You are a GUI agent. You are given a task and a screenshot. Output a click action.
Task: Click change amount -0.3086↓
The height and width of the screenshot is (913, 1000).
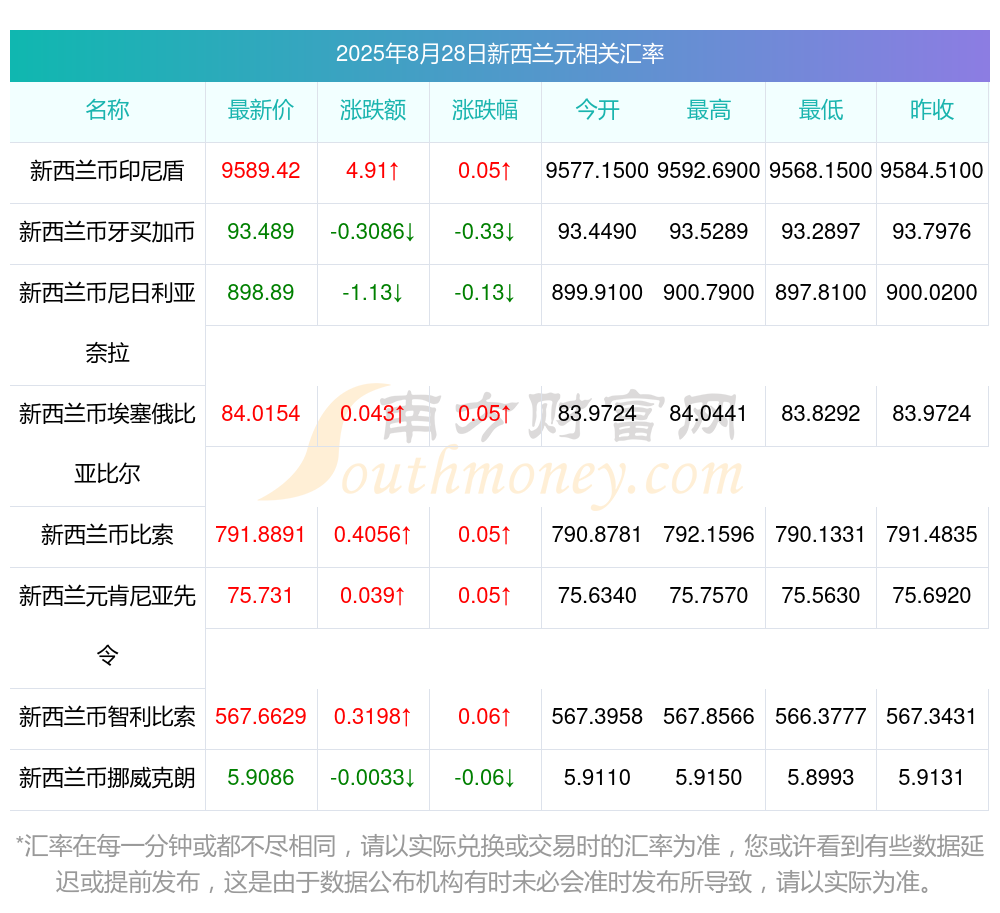(373, 231)
